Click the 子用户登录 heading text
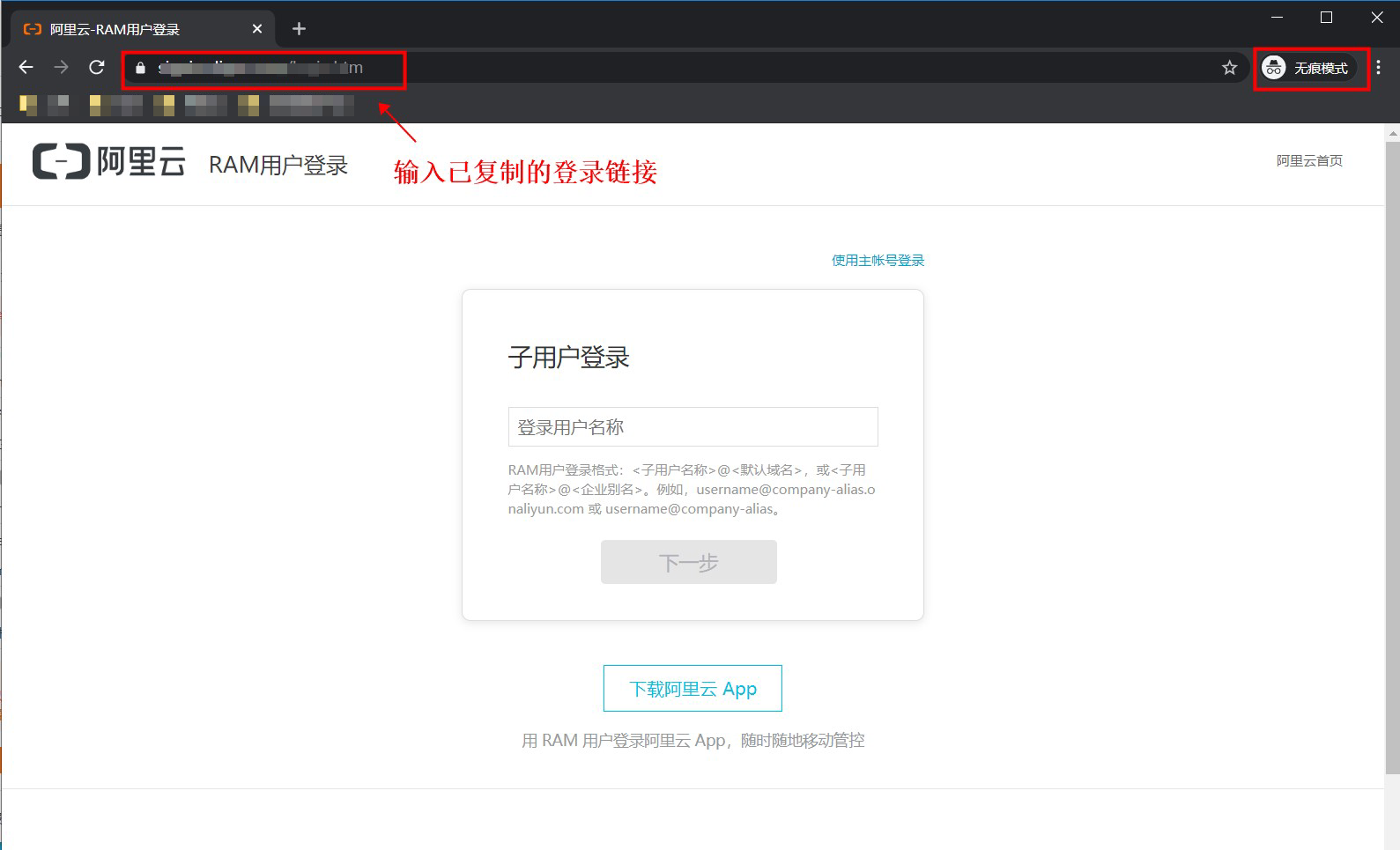 click(x=569, y=358)
